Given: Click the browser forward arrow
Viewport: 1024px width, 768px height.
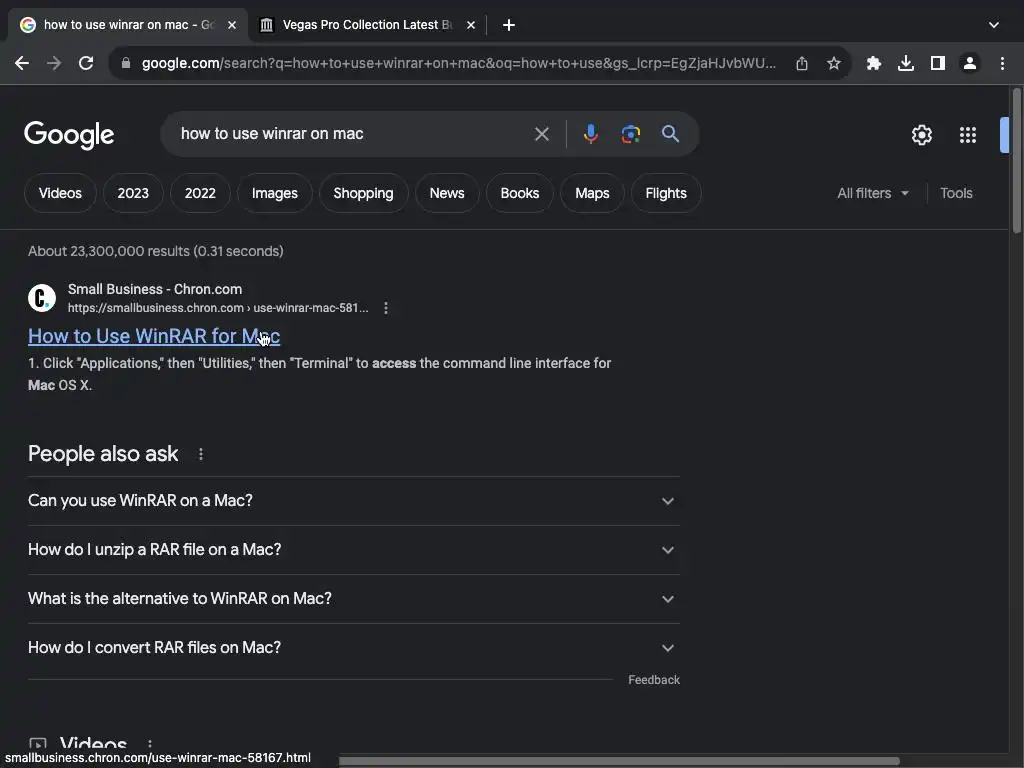Looking at the screenshot, I should (x=54, y=63).
